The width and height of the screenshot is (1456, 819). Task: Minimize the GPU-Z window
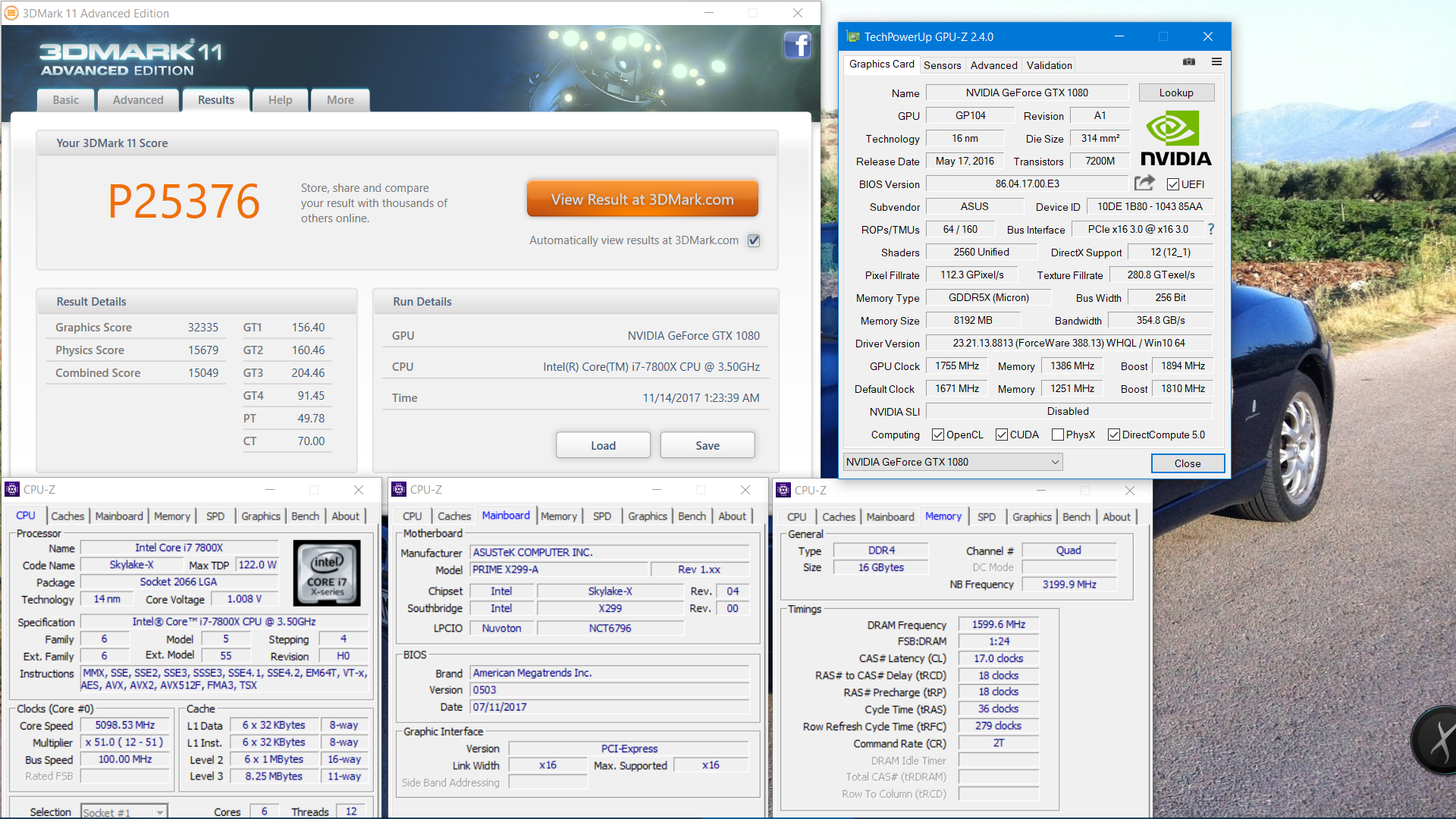[x=1119, y=36]
